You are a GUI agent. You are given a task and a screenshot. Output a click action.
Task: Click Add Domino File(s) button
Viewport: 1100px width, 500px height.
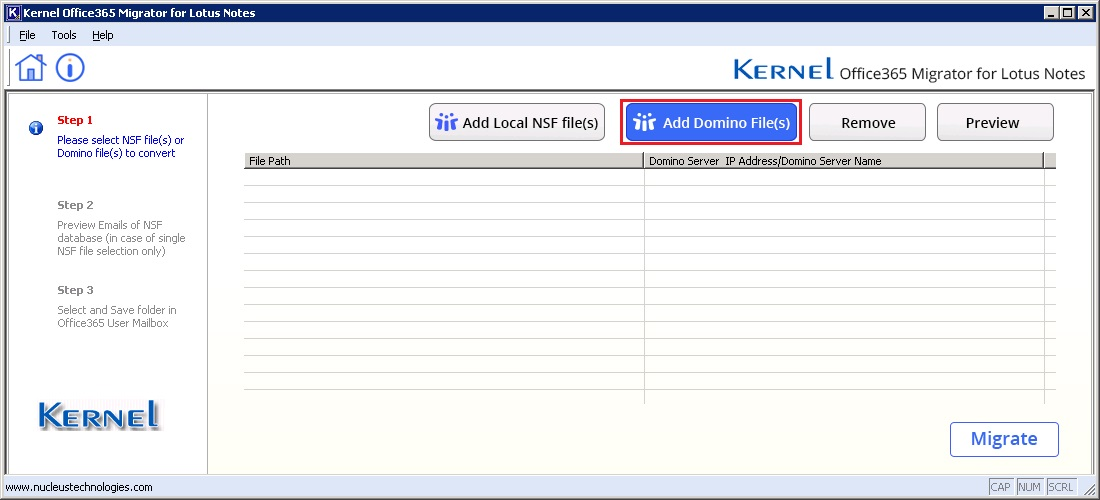711,123
